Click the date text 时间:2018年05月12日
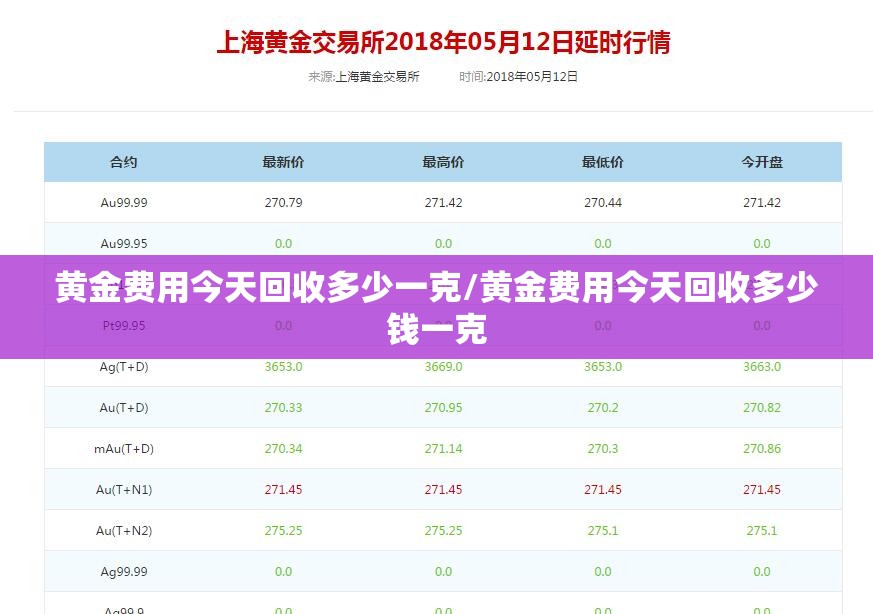The height and width of the screenshot is (614, 873). (518, 77)
